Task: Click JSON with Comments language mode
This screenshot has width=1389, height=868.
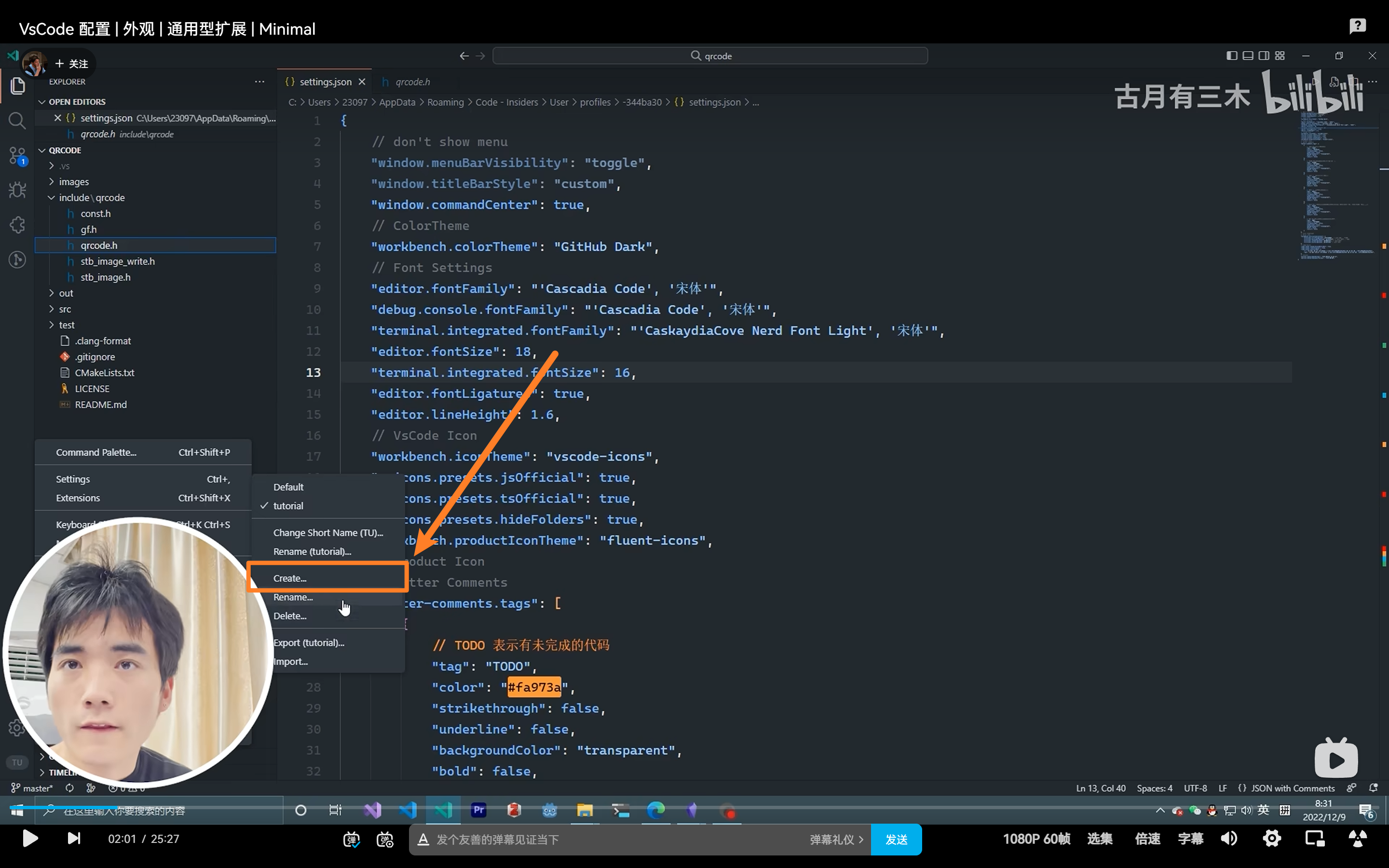Action: [1293, 788]
